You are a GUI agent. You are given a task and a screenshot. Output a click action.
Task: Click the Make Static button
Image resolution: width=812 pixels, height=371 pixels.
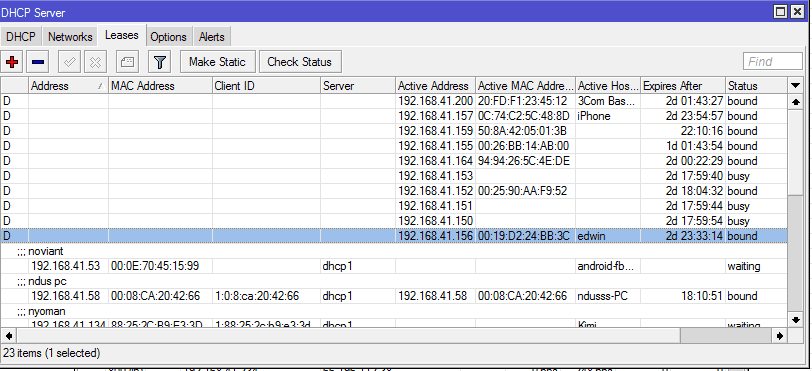(x=217, y=62)
